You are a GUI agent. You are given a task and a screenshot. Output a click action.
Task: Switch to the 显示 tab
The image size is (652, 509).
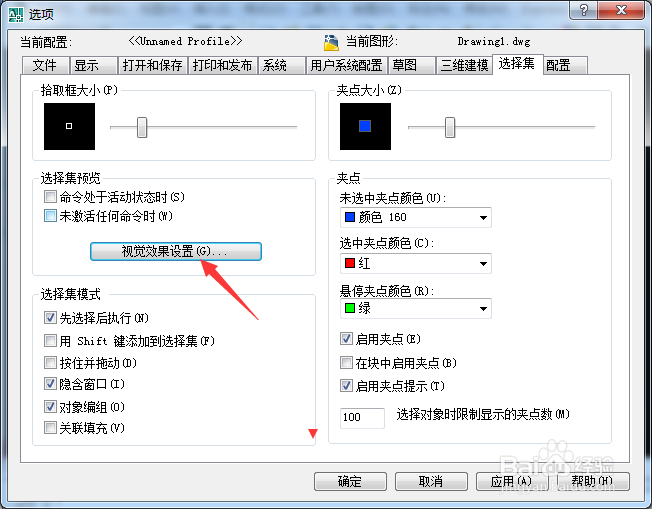(94, 65)
